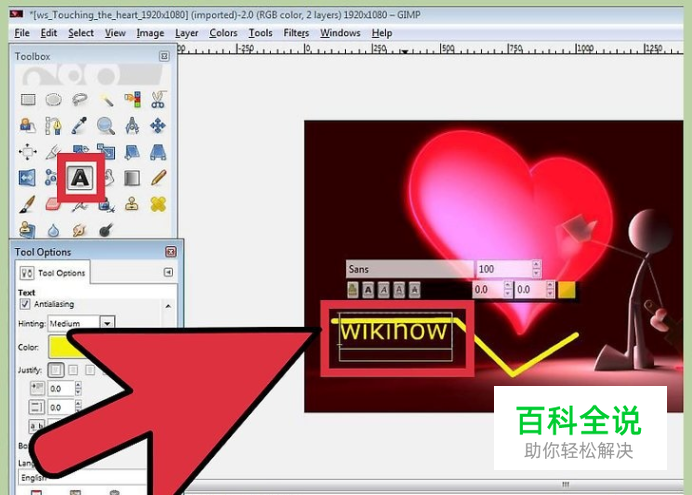
Task: Select the Rectangle Select tool
Action: click(x=28, y=99)
